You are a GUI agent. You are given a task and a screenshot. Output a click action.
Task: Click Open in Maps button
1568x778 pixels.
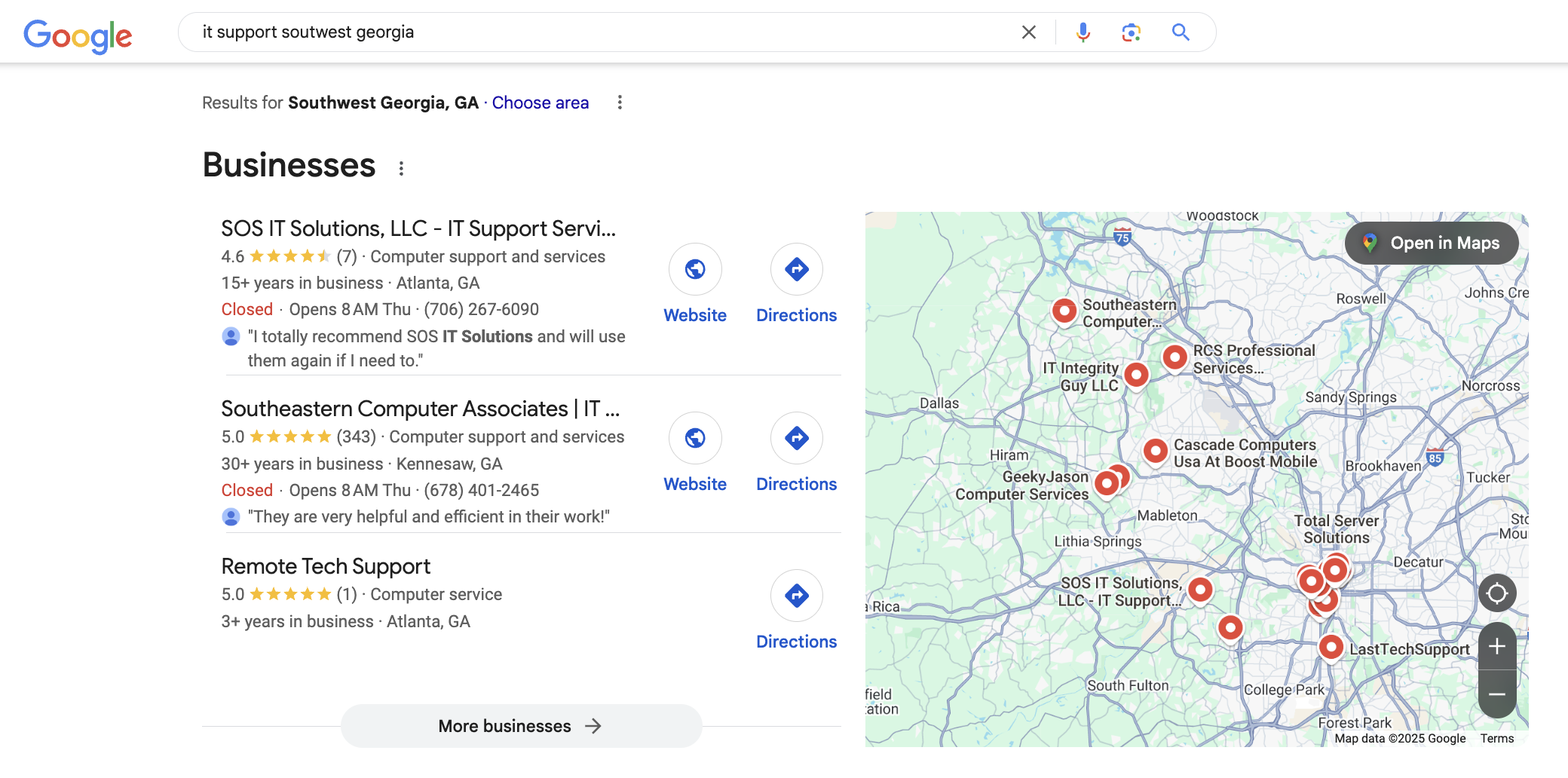coord(1431,243)
